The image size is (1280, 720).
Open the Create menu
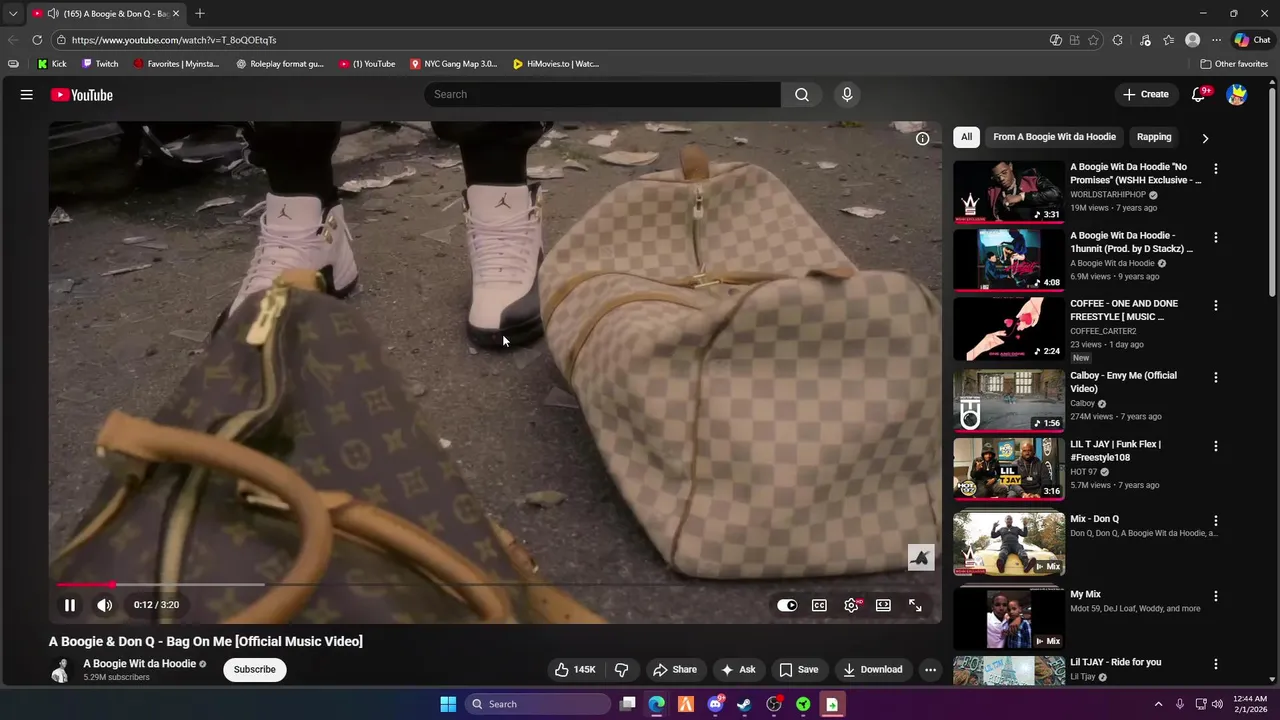click(x=1146, y=94)
